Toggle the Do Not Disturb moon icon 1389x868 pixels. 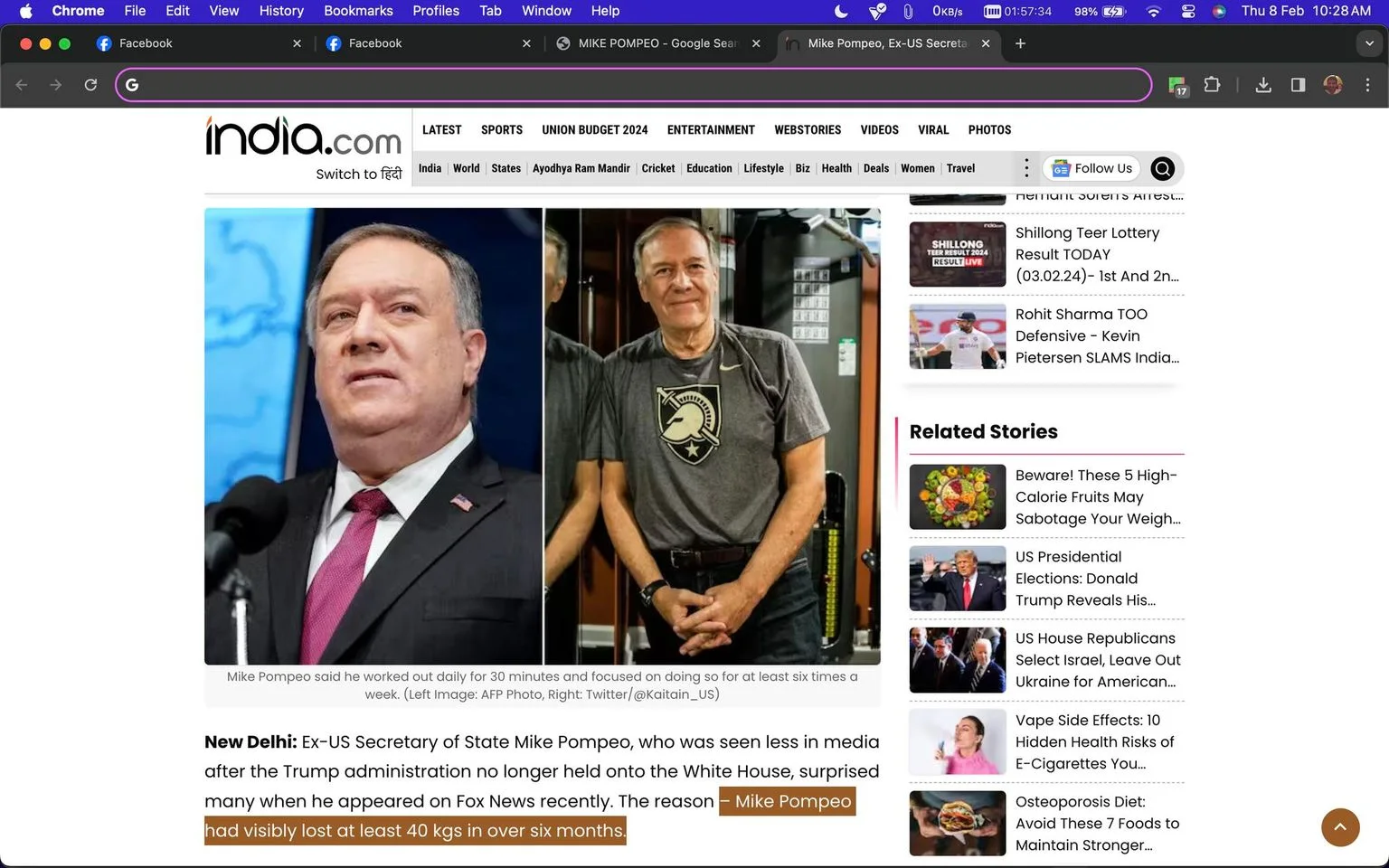tap(841, 11)
